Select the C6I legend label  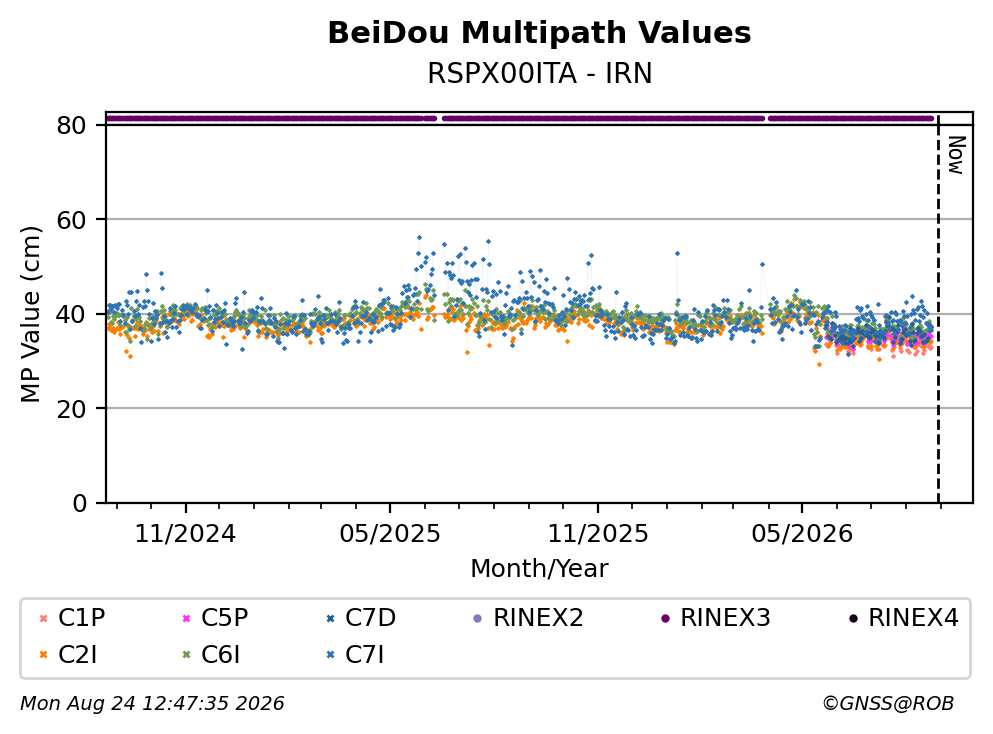[x=220, y=654]
